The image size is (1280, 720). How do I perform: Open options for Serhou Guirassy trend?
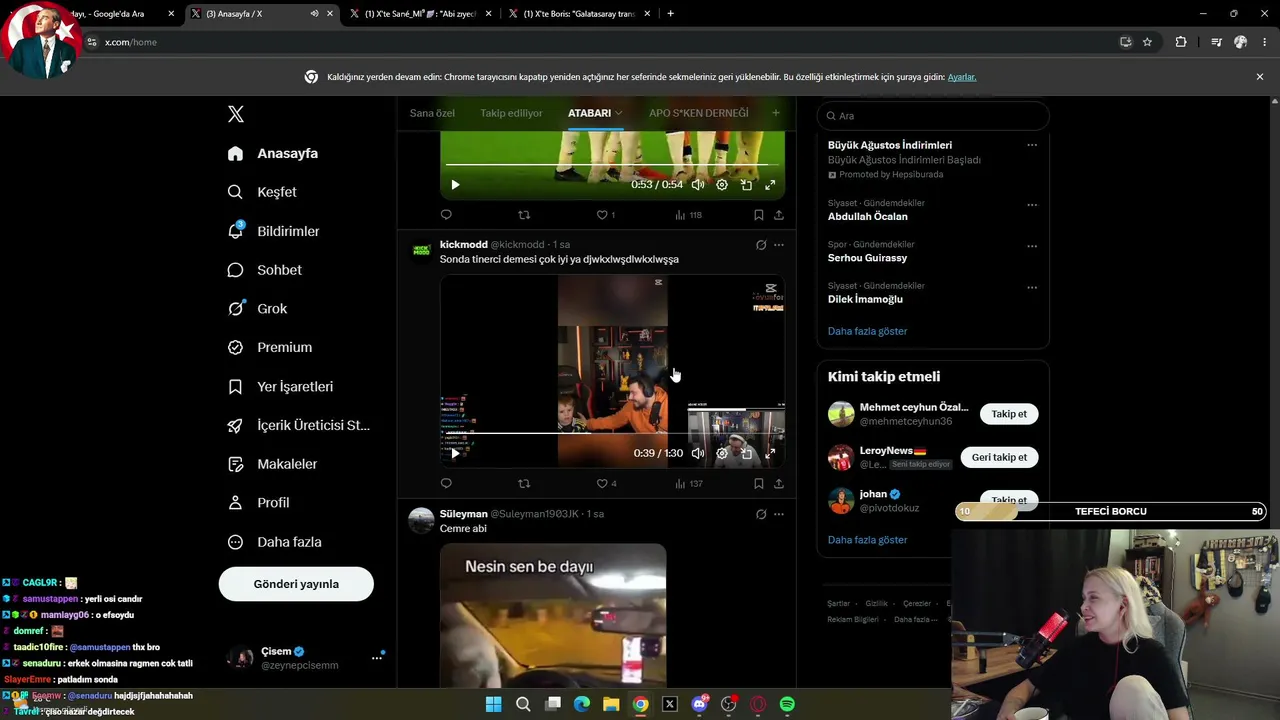(x=1032, y=246)
